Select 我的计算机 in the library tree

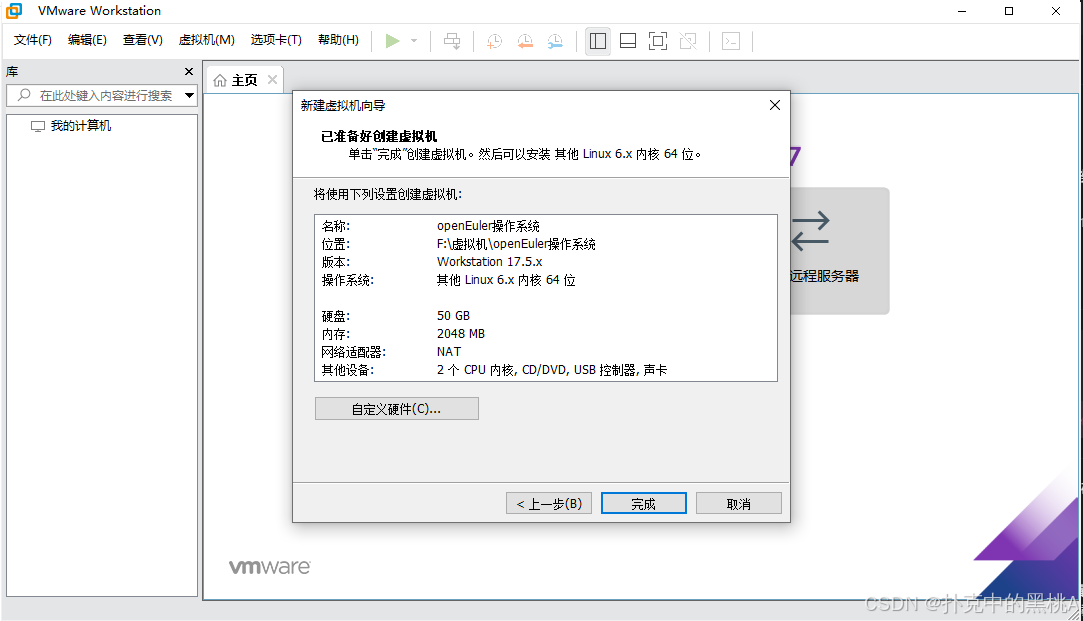click(71, 126)
